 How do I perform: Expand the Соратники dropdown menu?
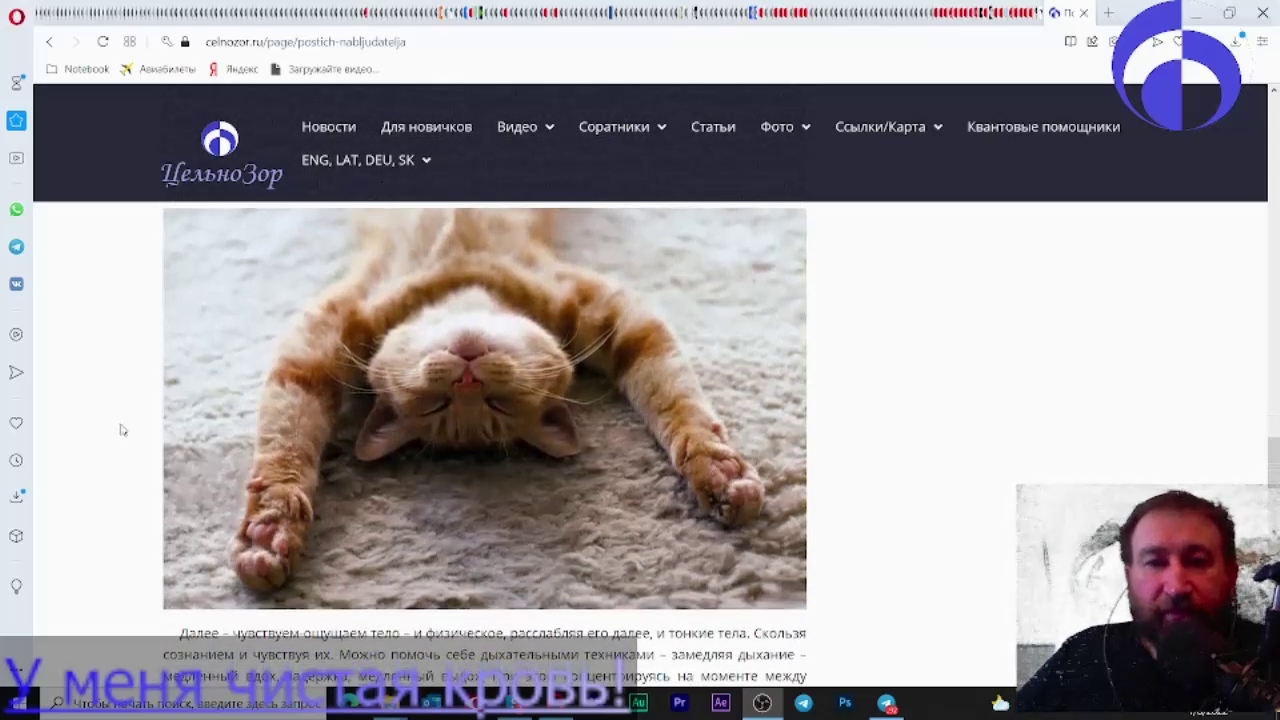coord(621,127)
